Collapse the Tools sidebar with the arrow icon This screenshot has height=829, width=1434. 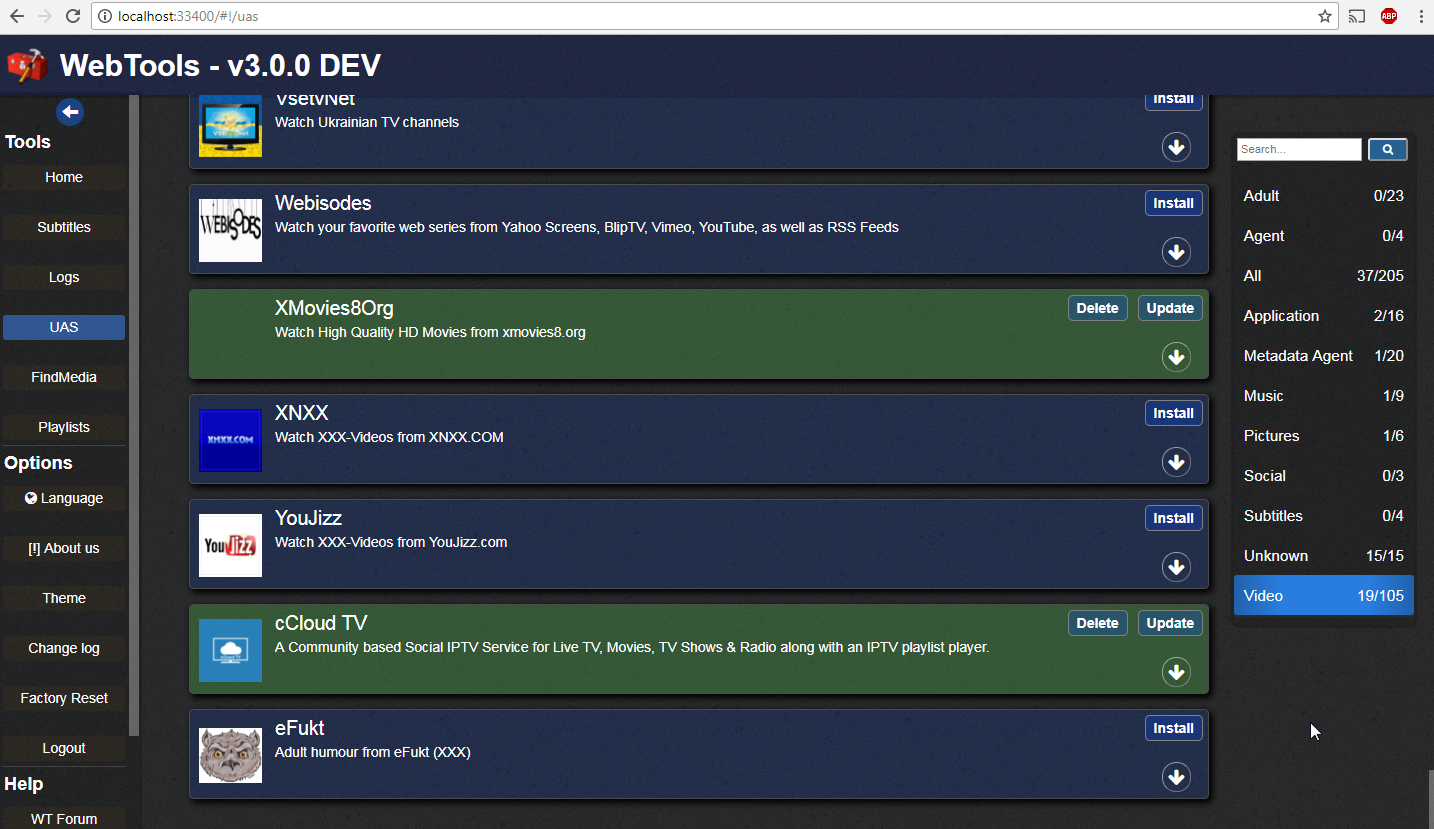(69, 111)
